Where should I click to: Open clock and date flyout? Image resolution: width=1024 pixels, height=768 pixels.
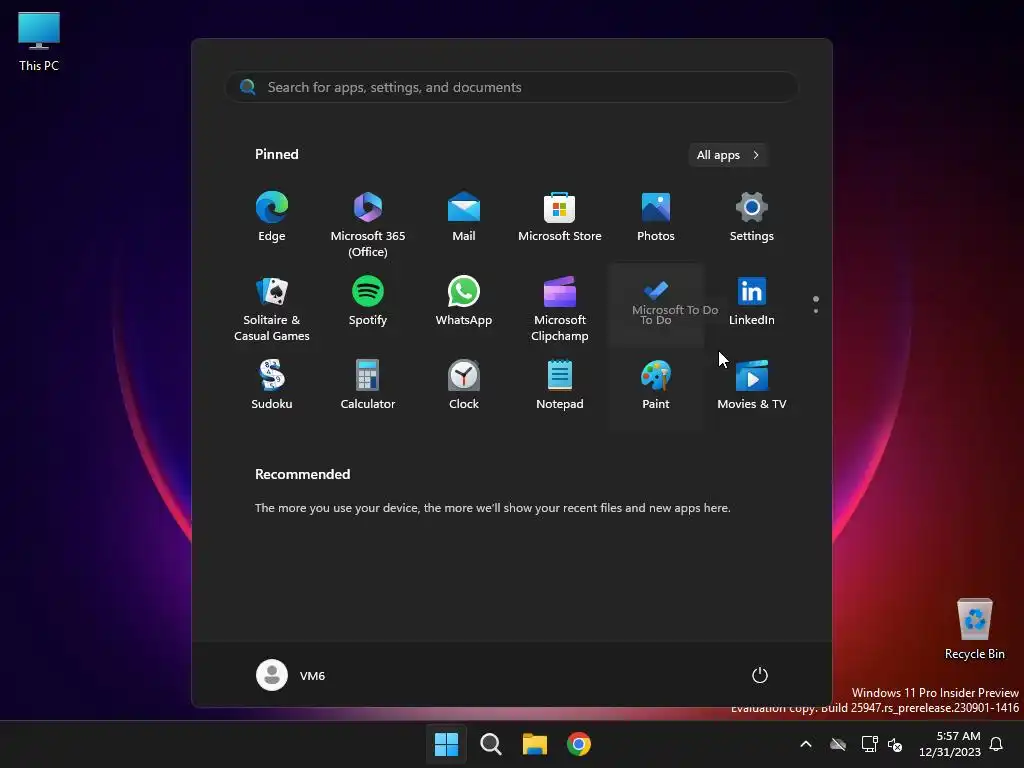pyautogui.click(x=950, y=744)
